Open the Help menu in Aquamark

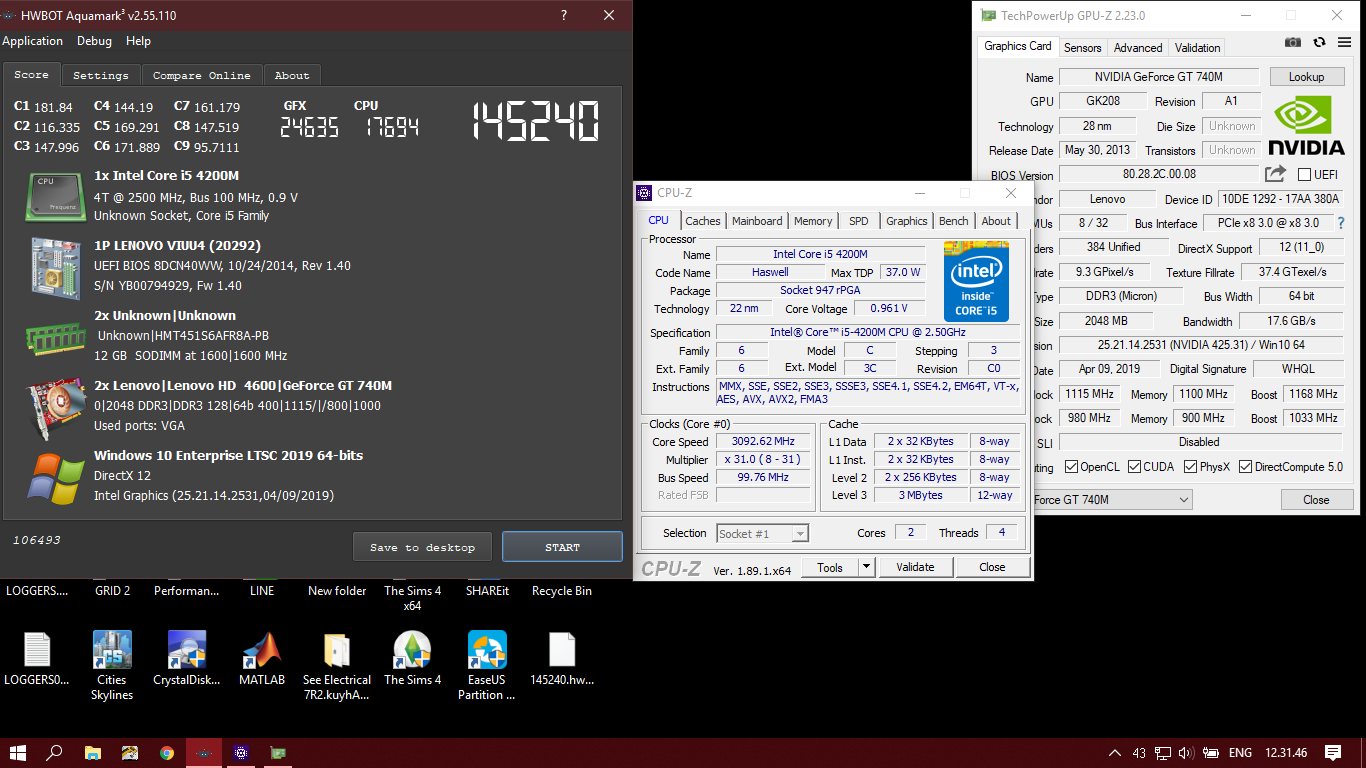pos(138,41)
